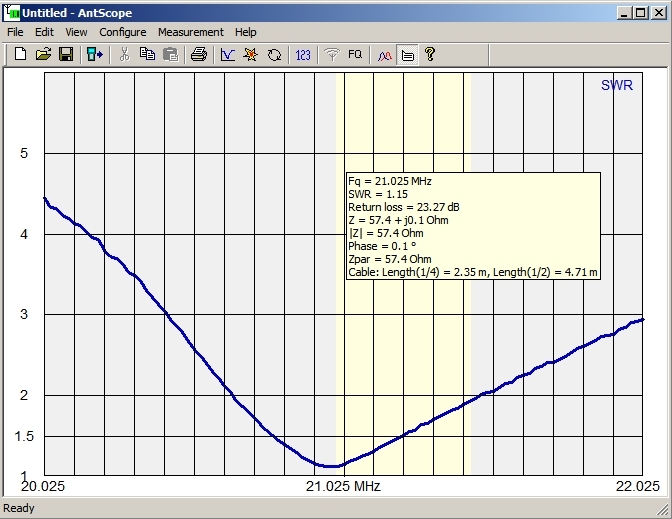
Task: Click the 'Return loss = 23.27 dB' line
Action: click(404, 207)
